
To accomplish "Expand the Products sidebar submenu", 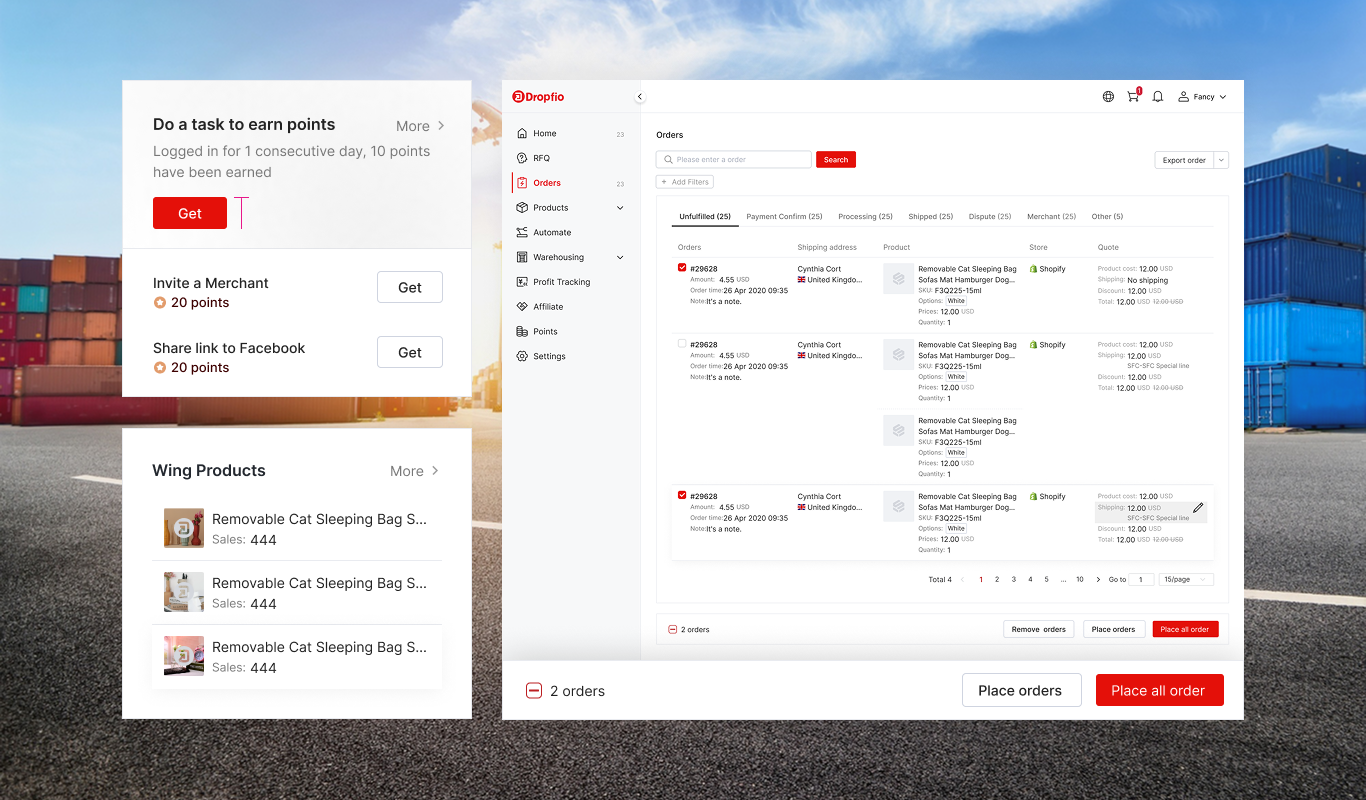I will (620, 208).
